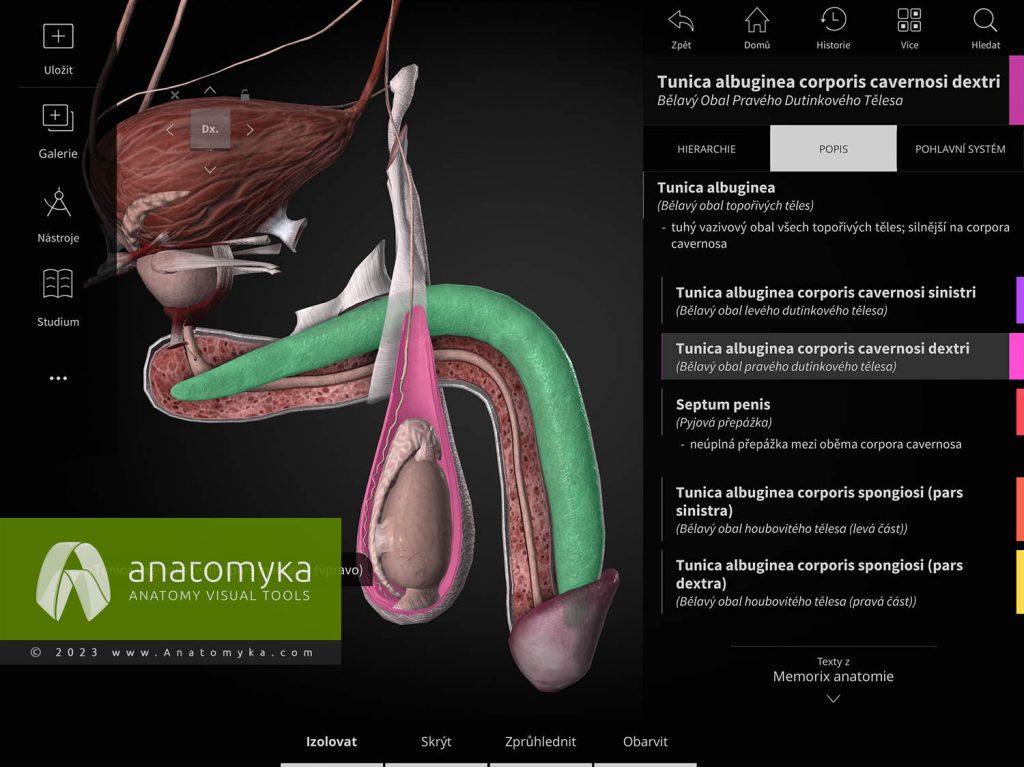Viewport: 1024px width, 767px height.
Task: Click the down chevron below Dx. label
Action: tap(210, 169)
